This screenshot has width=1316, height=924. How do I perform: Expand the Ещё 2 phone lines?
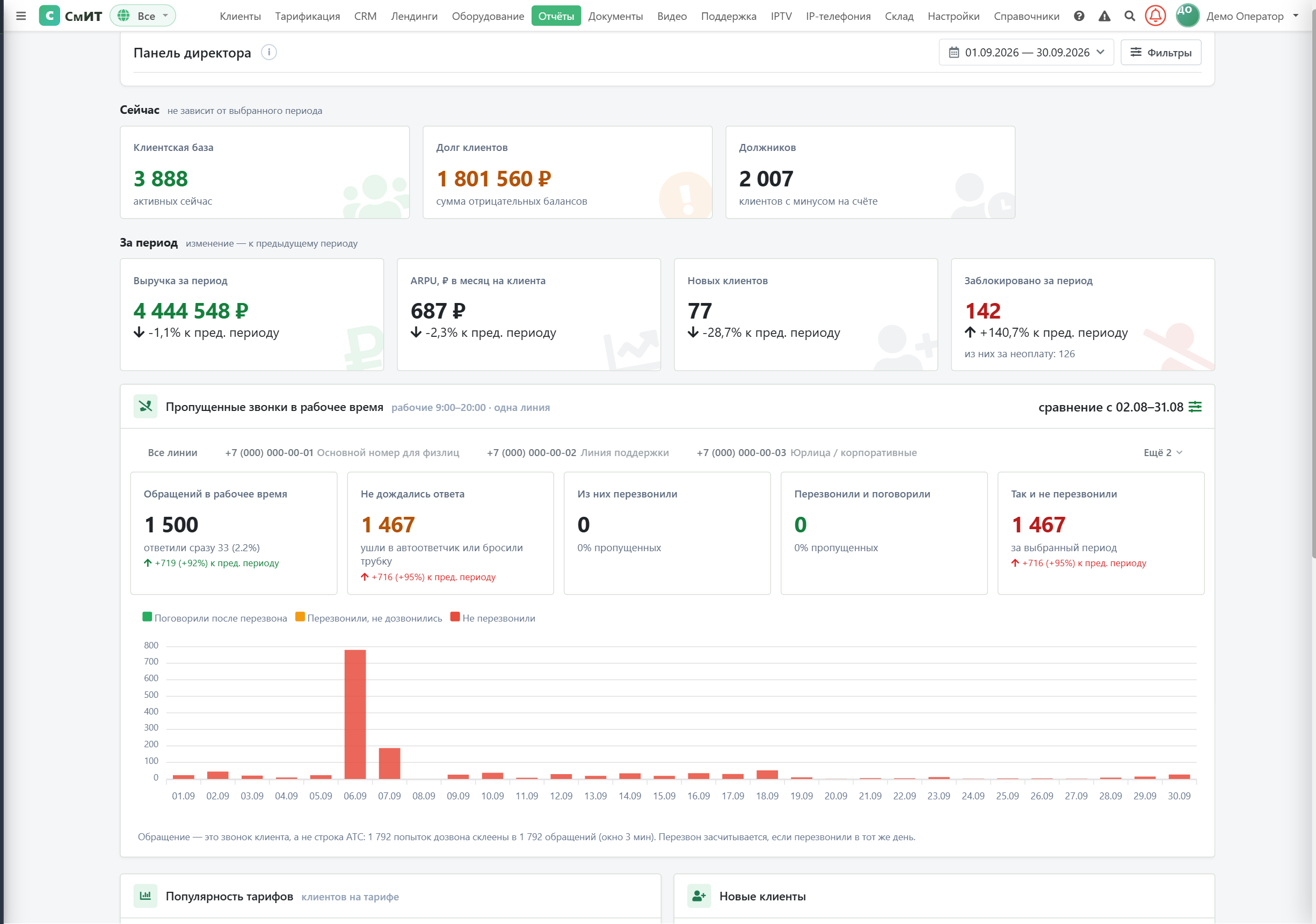(1163, 452)
